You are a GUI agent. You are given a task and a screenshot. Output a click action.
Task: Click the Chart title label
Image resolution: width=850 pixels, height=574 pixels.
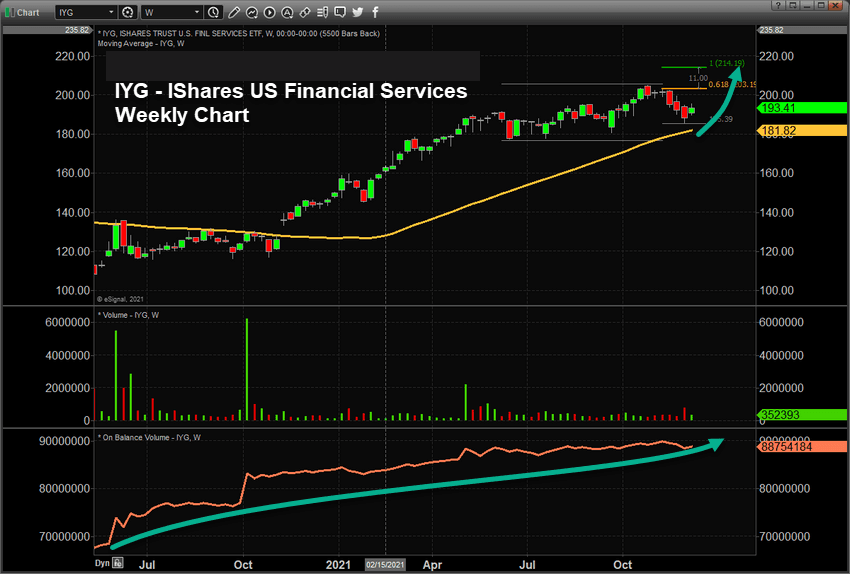(x=28, y=12)
